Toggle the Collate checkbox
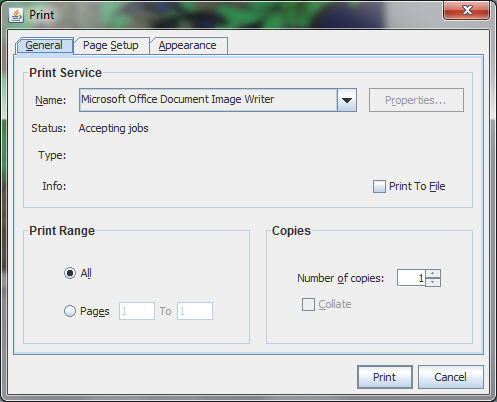 [308, 304]
